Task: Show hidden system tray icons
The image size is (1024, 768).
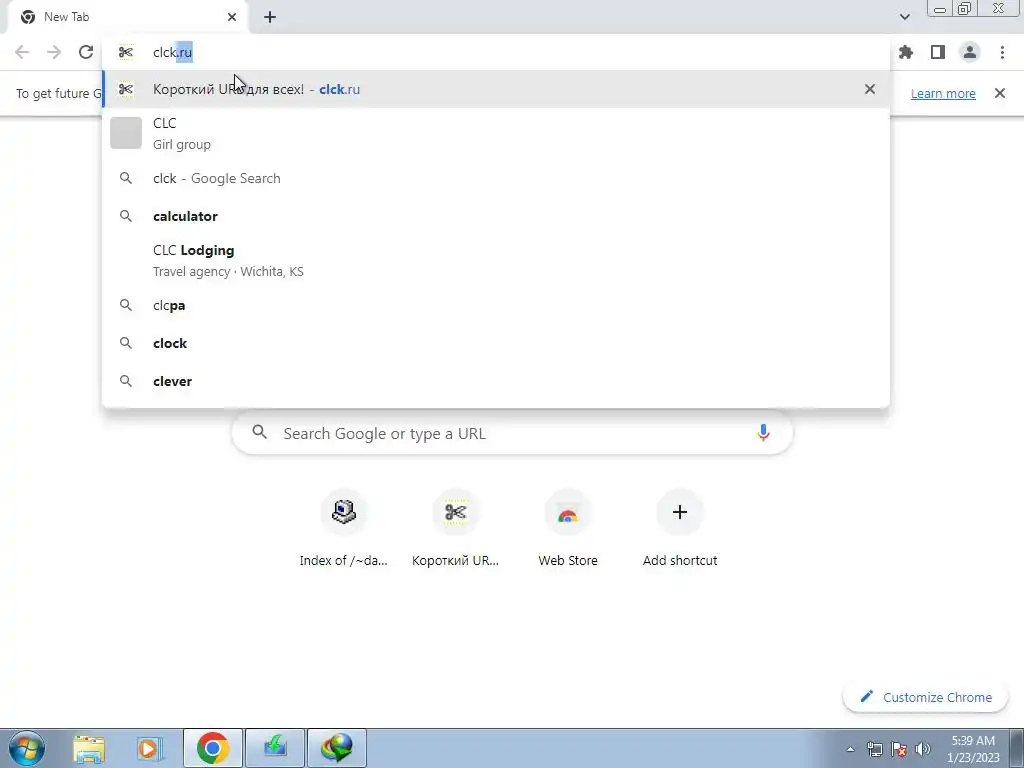Action: click(850, 749)
